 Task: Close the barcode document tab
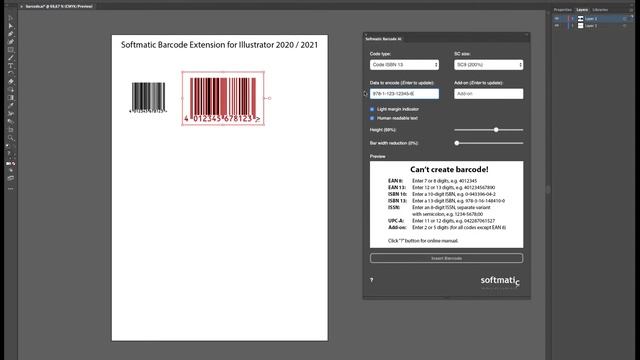coord(21,7)
